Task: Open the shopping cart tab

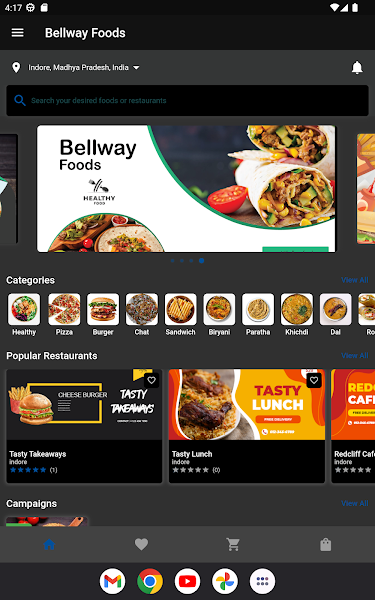Action: [x=233, y=544]
